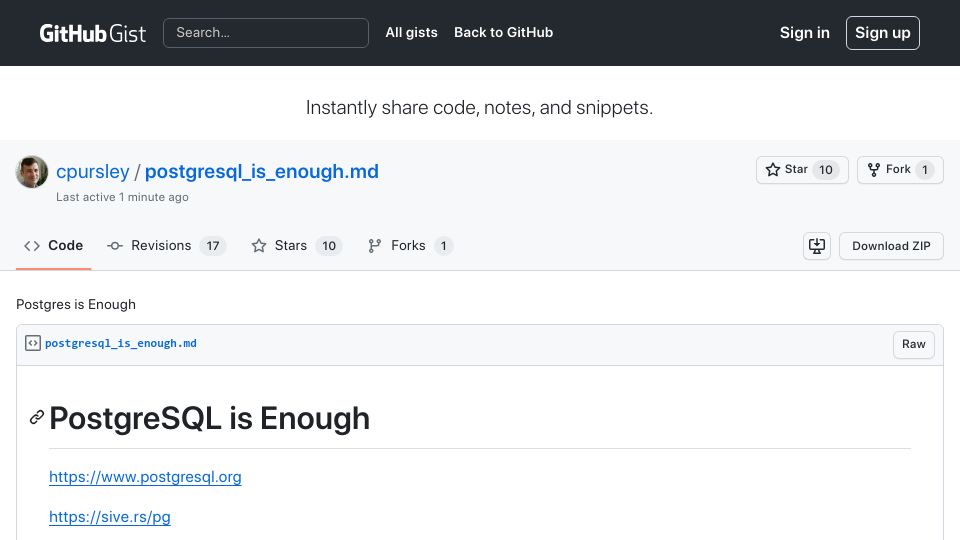The height and width of the screenshot is (540, 960).
Task: Switch to the Revisions tab
Action: click(x=166, y=246)
